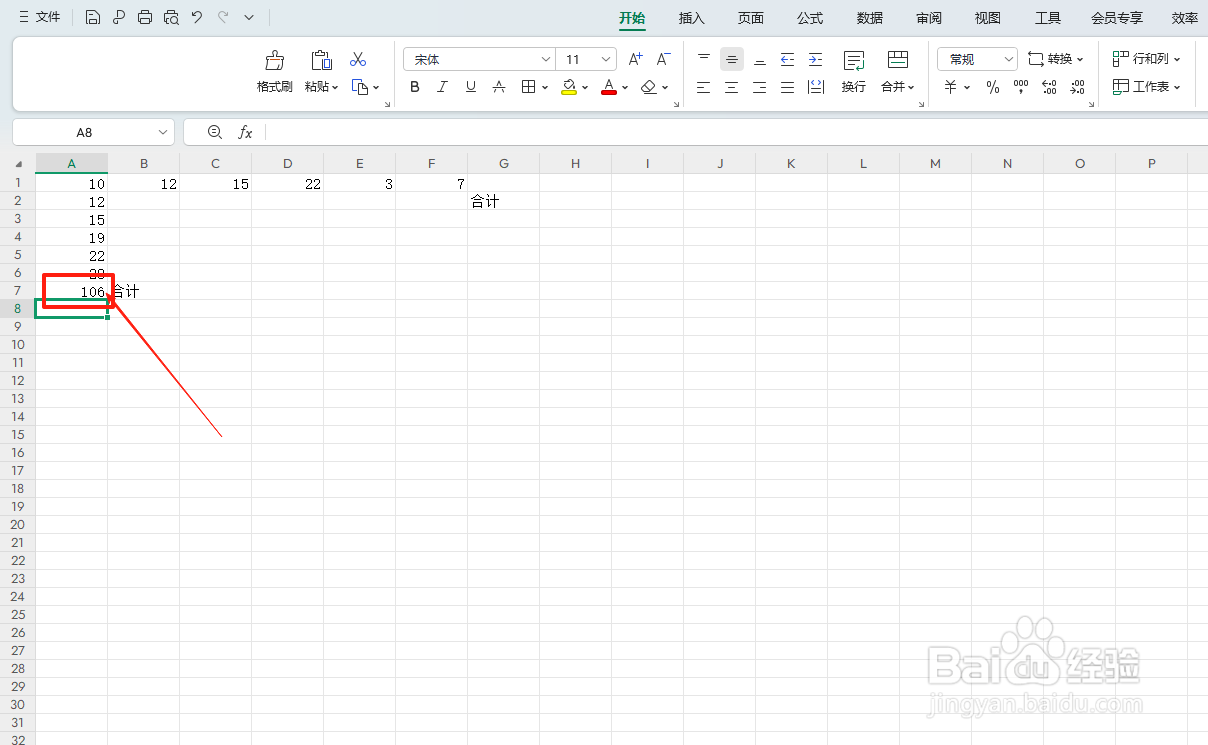Viewport: 1208px width, 745px height.
Task: Click the borders grid icon
Action: pos(529,87)
